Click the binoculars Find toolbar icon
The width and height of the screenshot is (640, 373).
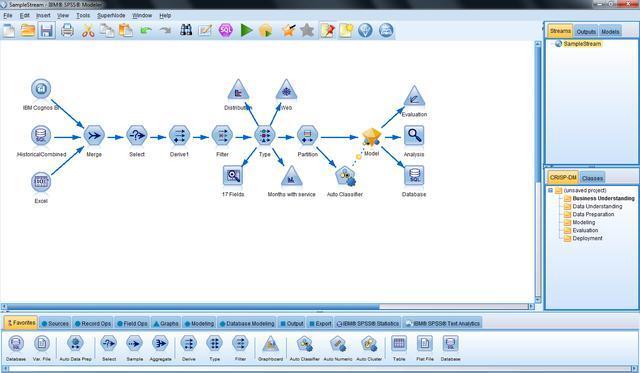(186, 30)
